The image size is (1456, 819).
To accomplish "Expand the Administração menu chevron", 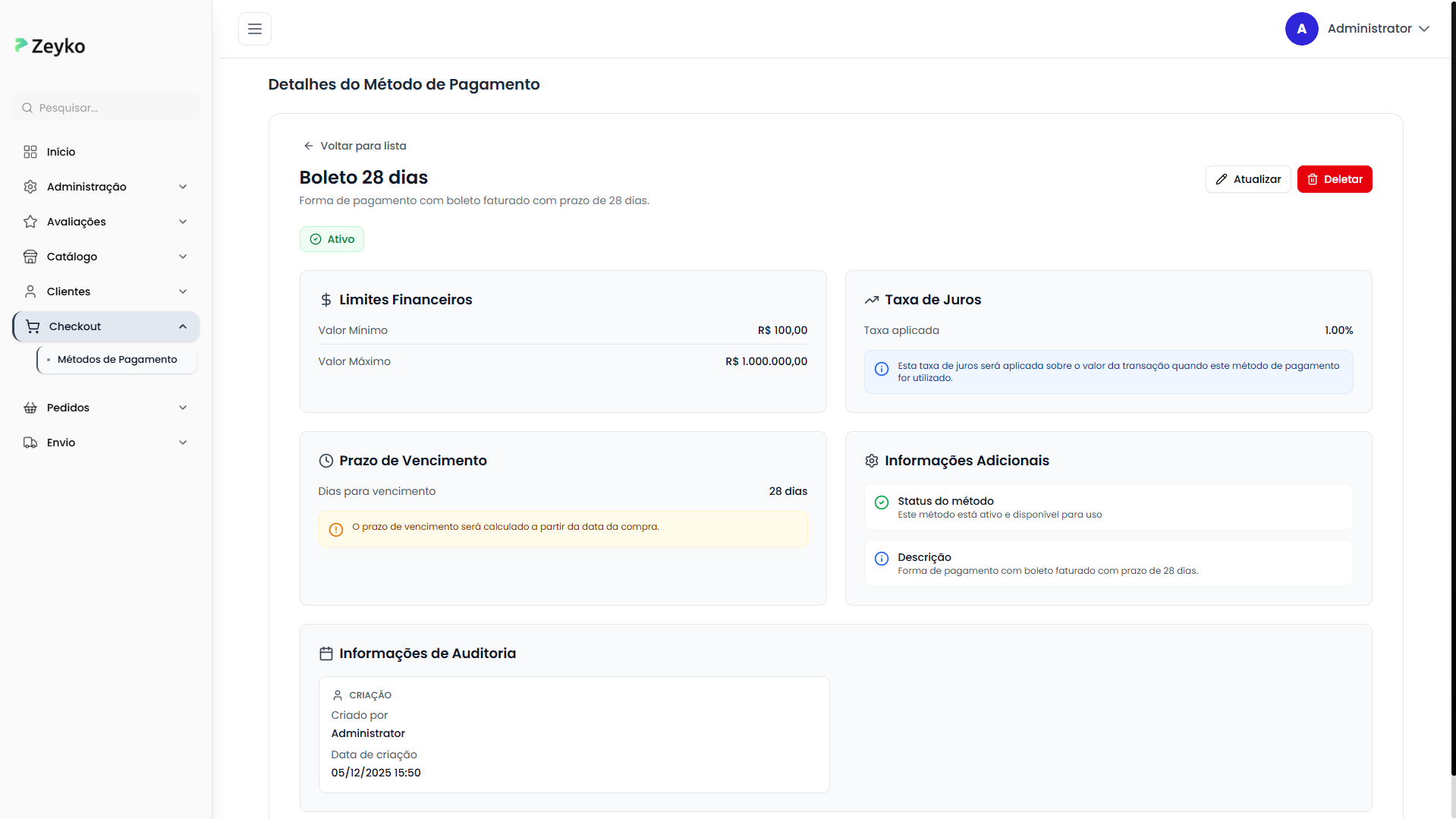I will 183,187.
